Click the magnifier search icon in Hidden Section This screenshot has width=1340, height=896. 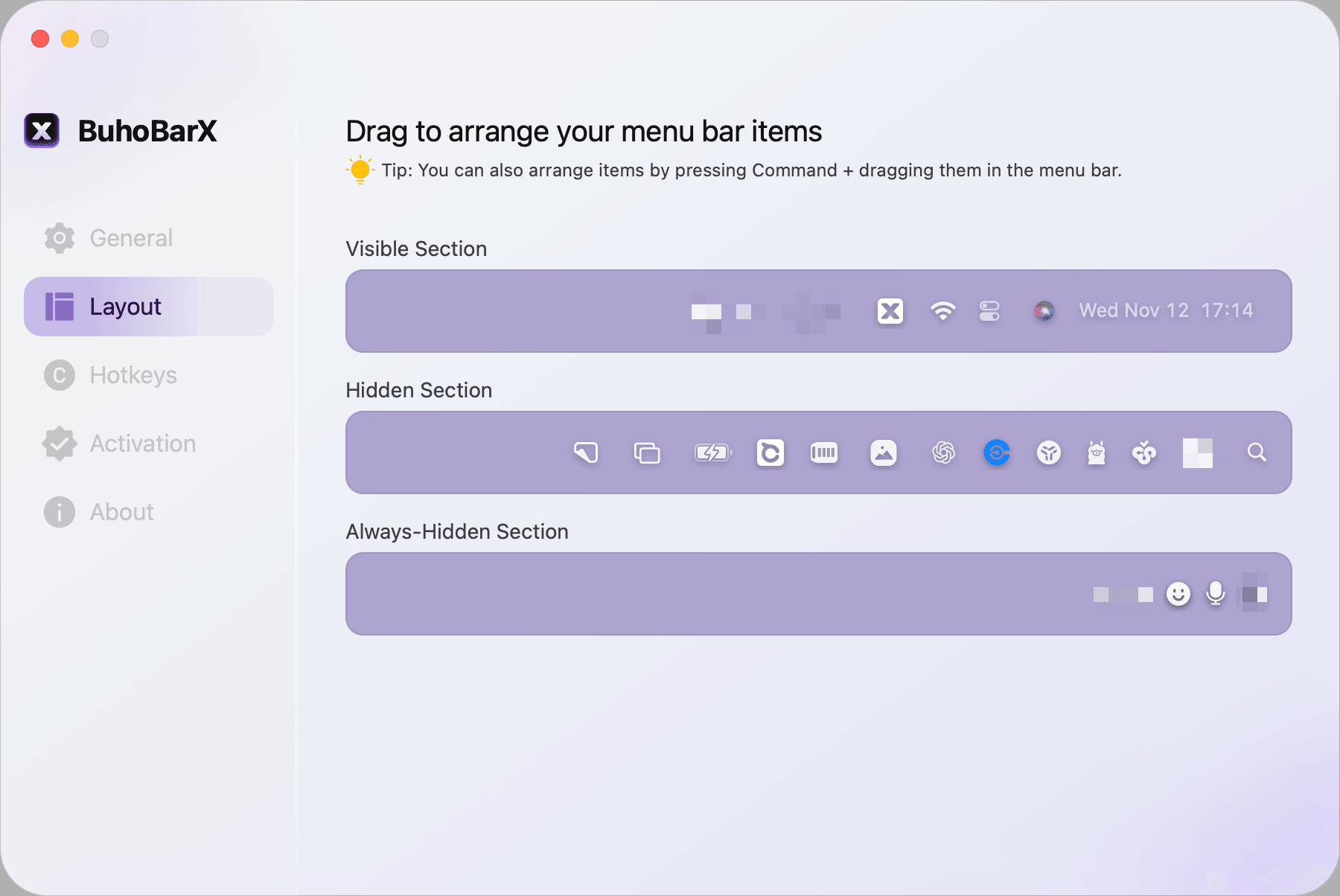click(x=1257, y=452)
